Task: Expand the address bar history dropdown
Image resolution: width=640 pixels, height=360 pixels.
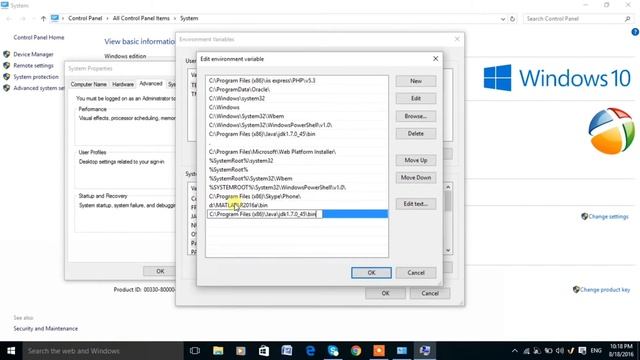Action: coord(502,19)
